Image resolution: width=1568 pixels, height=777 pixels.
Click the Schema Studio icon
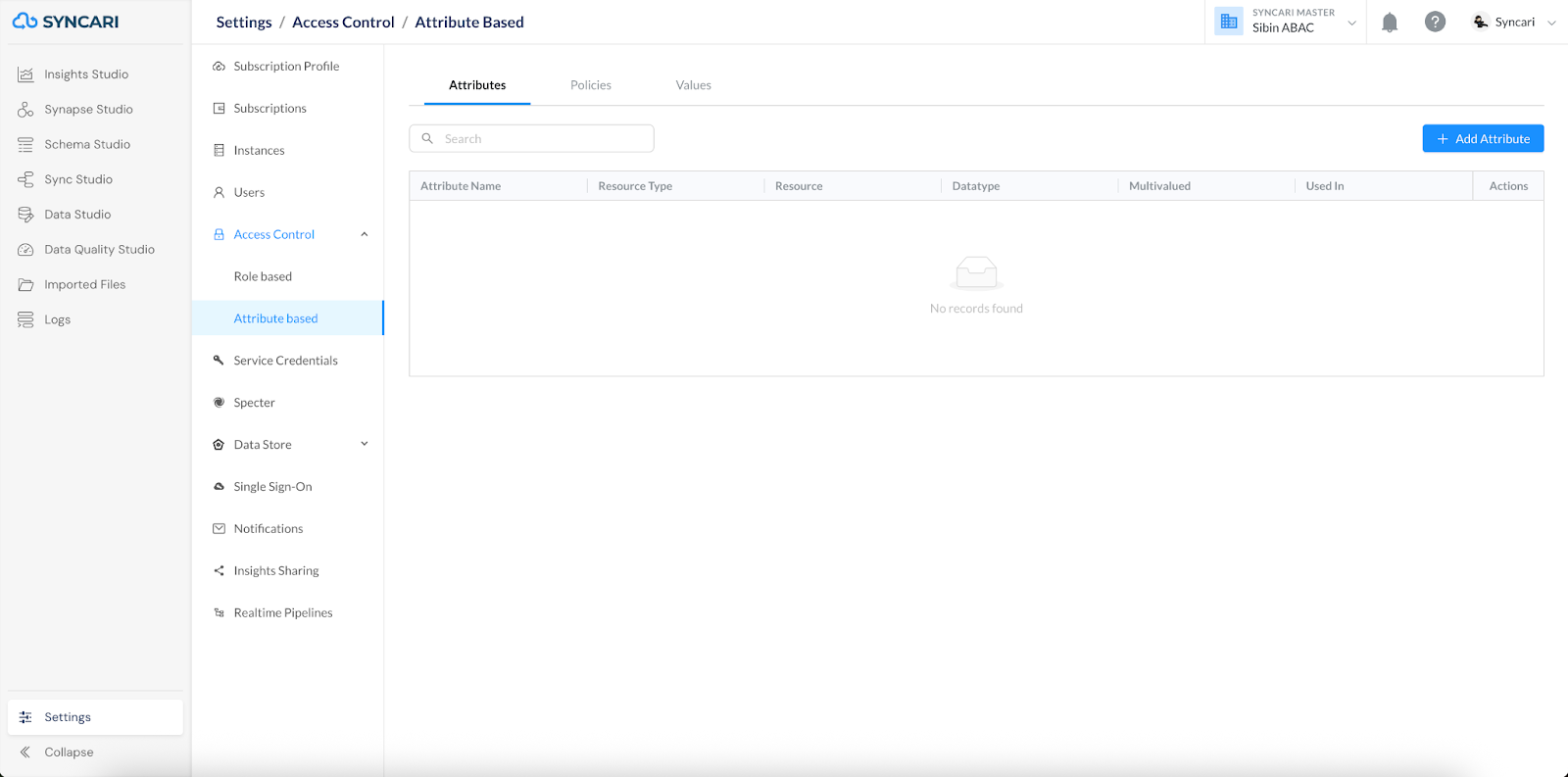click(25, 144)
